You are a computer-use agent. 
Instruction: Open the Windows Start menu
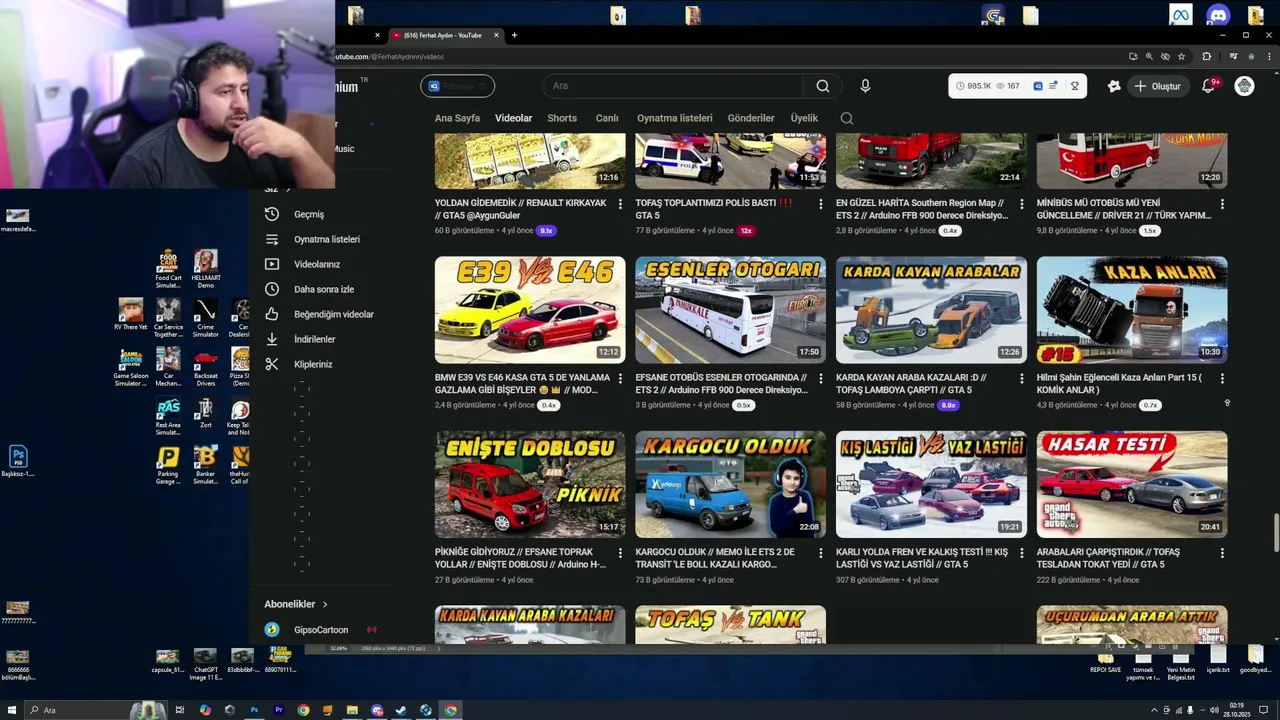[x=11, y=710]
